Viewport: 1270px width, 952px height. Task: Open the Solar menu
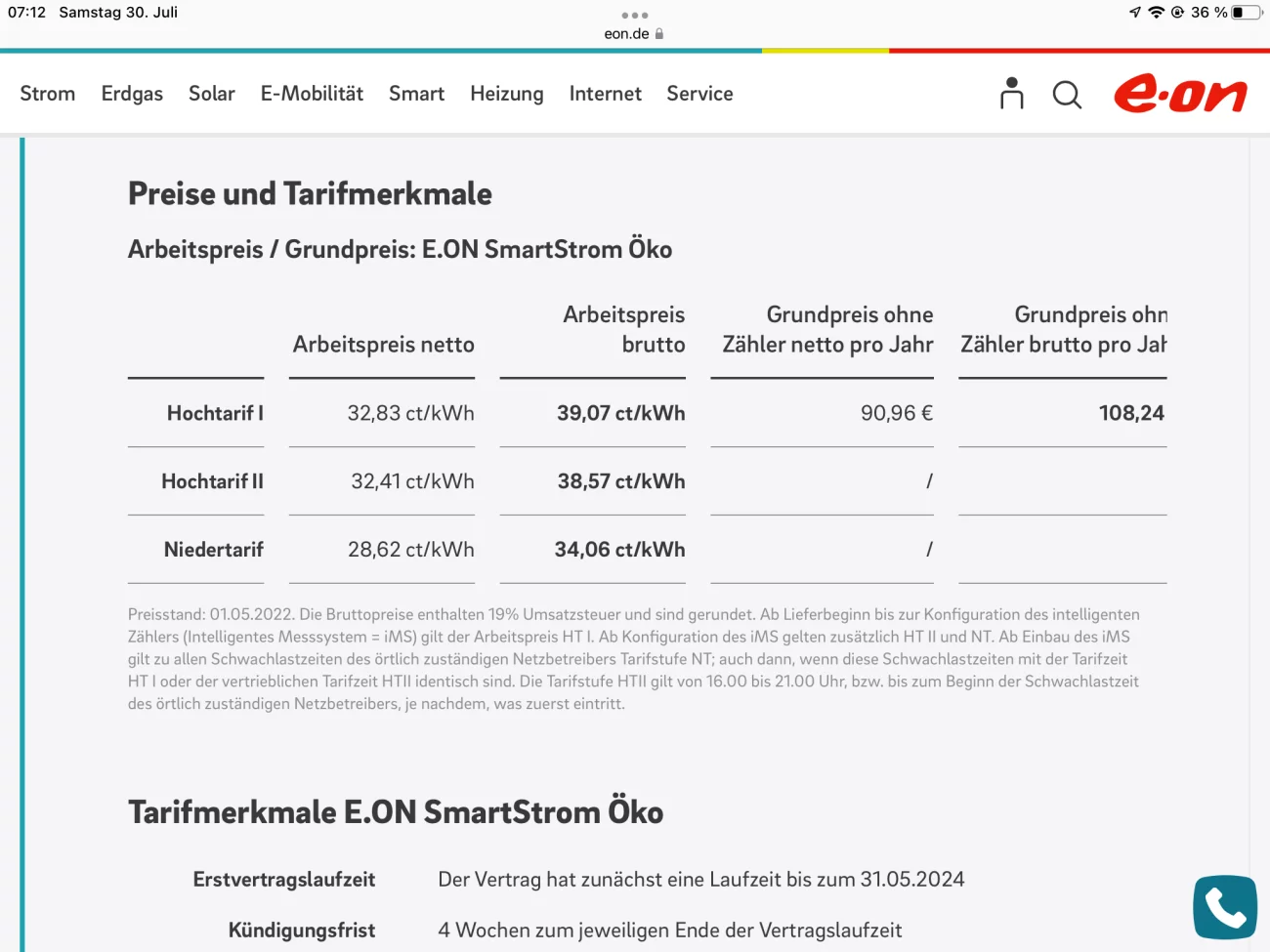[212, 94]
